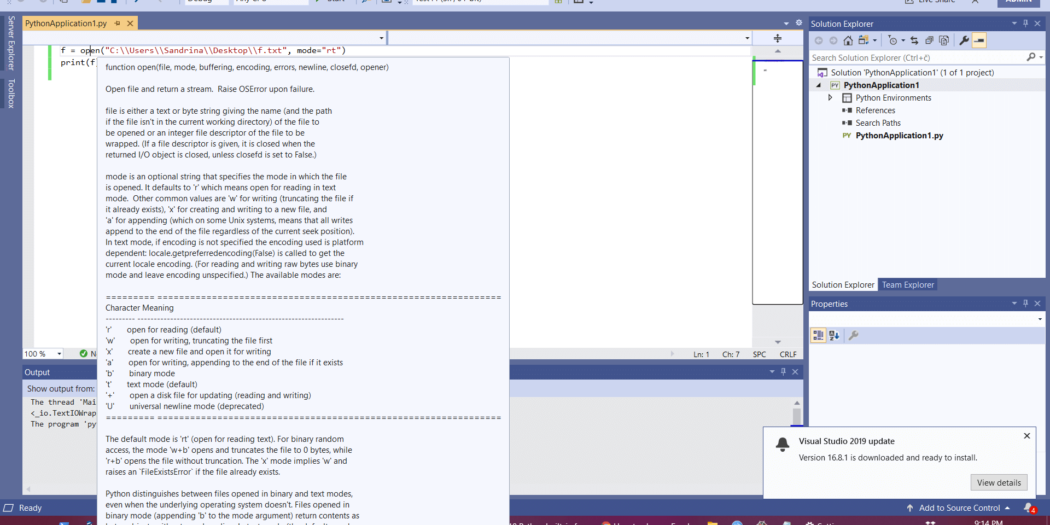This screenshot has width=1050, height=525.
Task: Click Solution Explorer back navigation arrow
Action: [818, 41]
